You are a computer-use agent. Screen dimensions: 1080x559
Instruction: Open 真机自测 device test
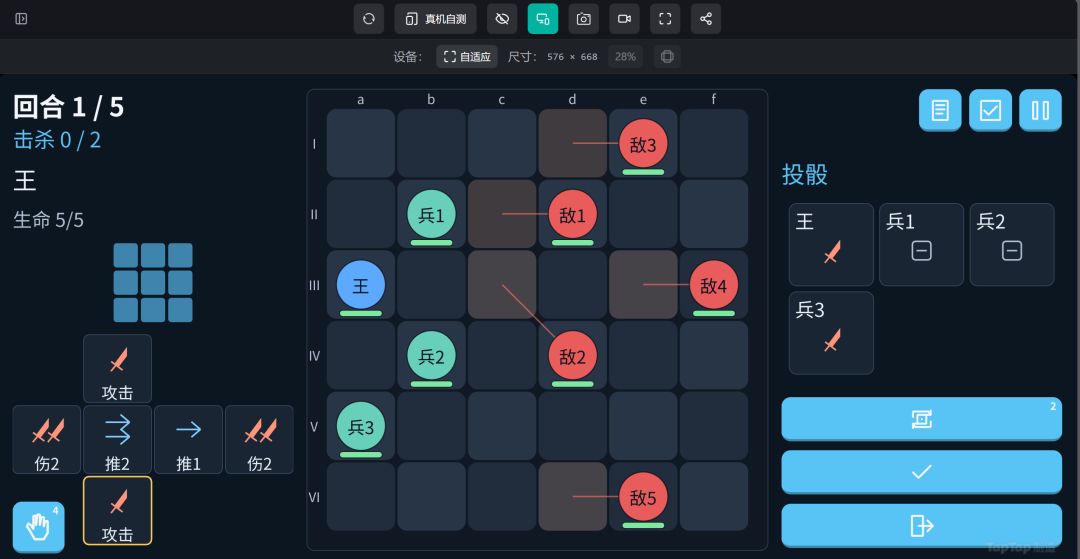[x=435, y=19]
